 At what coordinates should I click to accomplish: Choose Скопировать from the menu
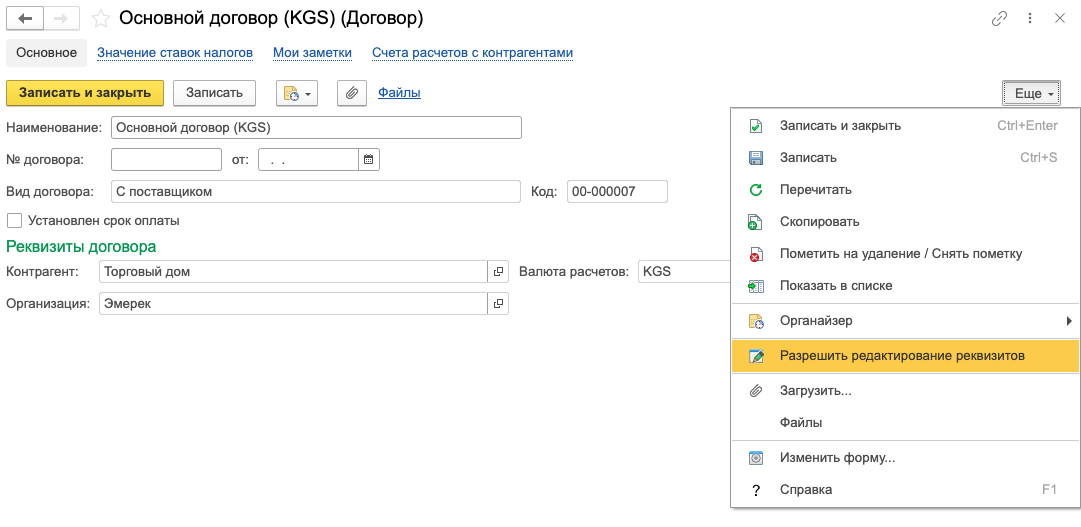(x=905, y=222)
